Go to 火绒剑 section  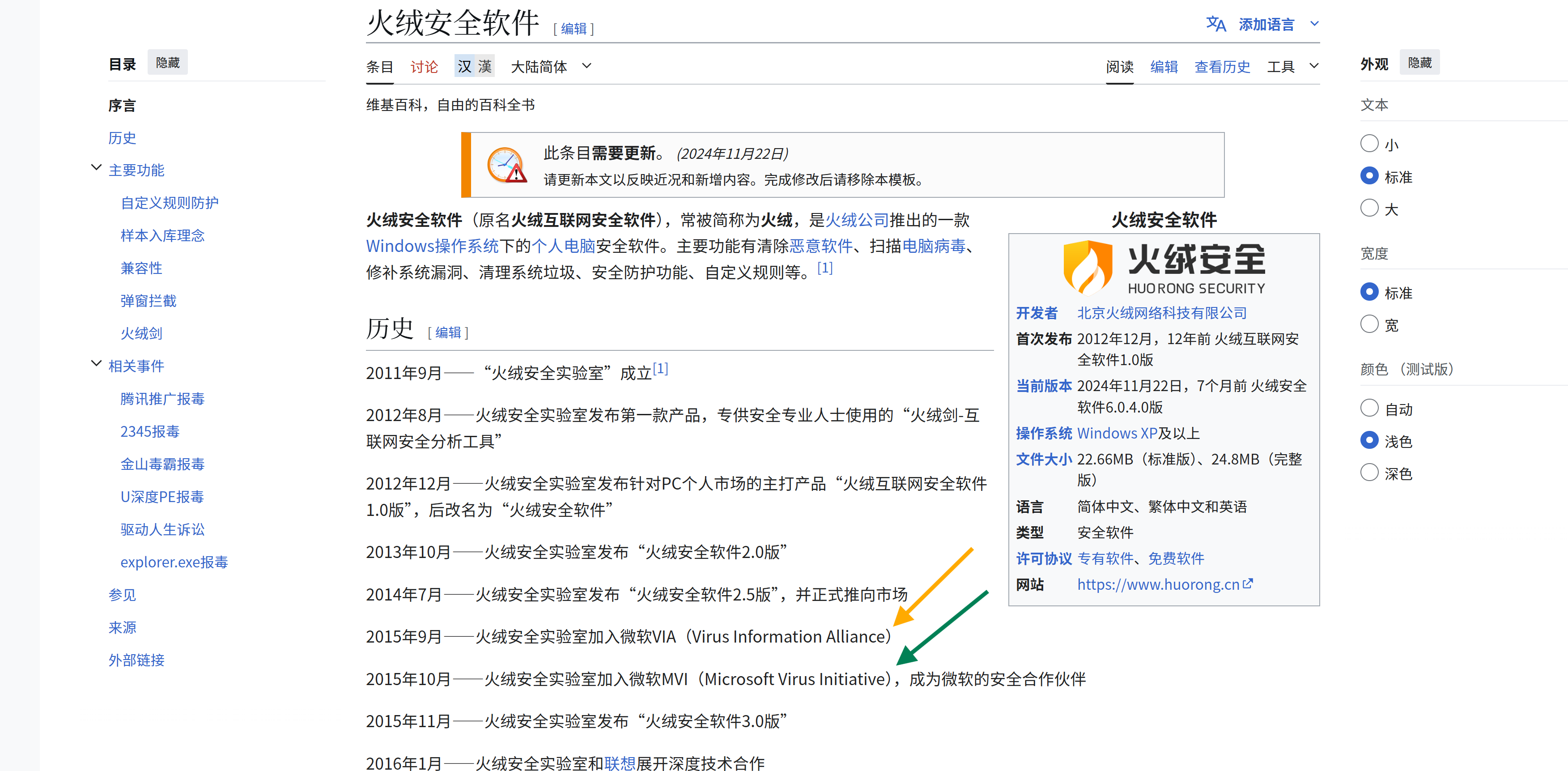click(x=141, y=333)
